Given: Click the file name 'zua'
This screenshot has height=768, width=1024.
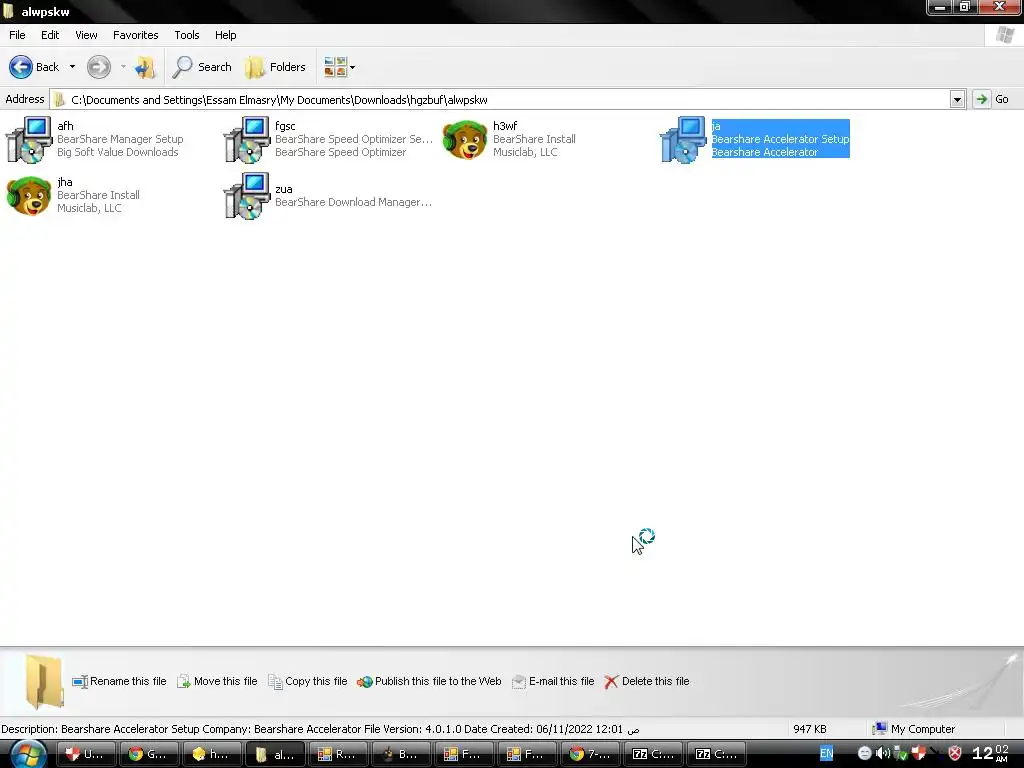Looking at the screenshot, I should pos(283,189).
